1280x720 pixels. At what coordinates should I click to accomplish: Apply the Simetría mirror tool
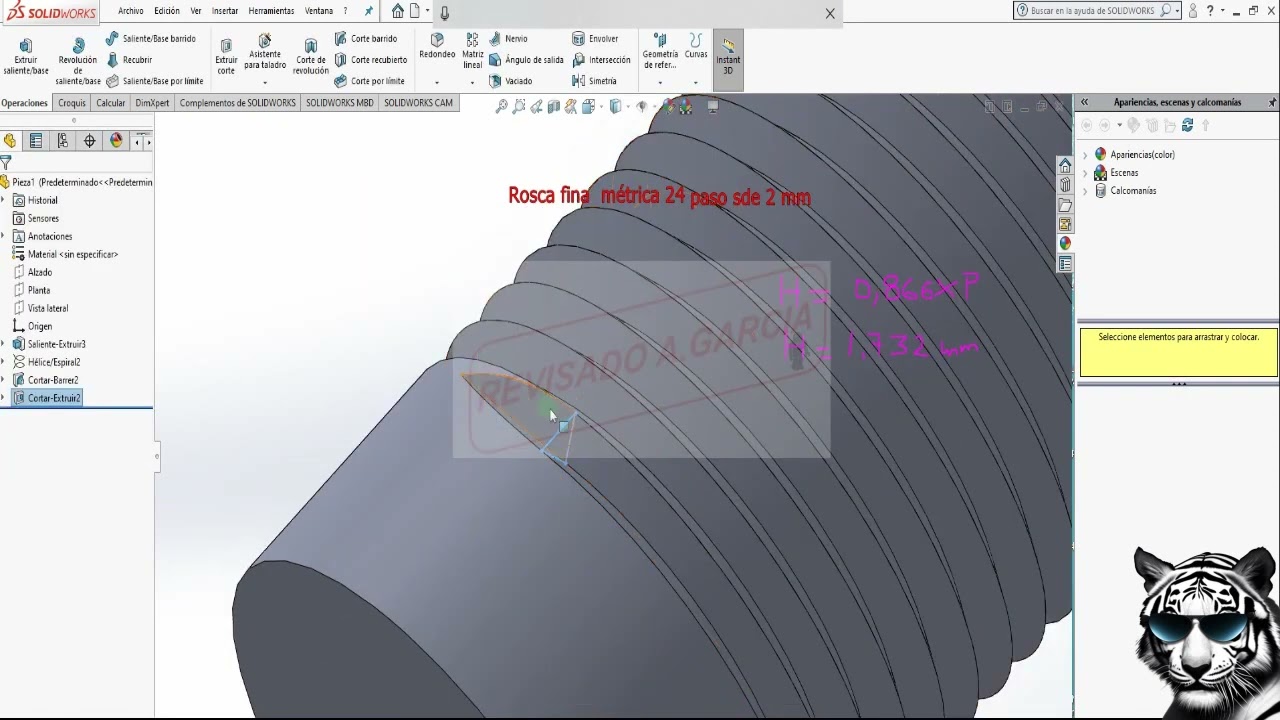pos(594,81)
